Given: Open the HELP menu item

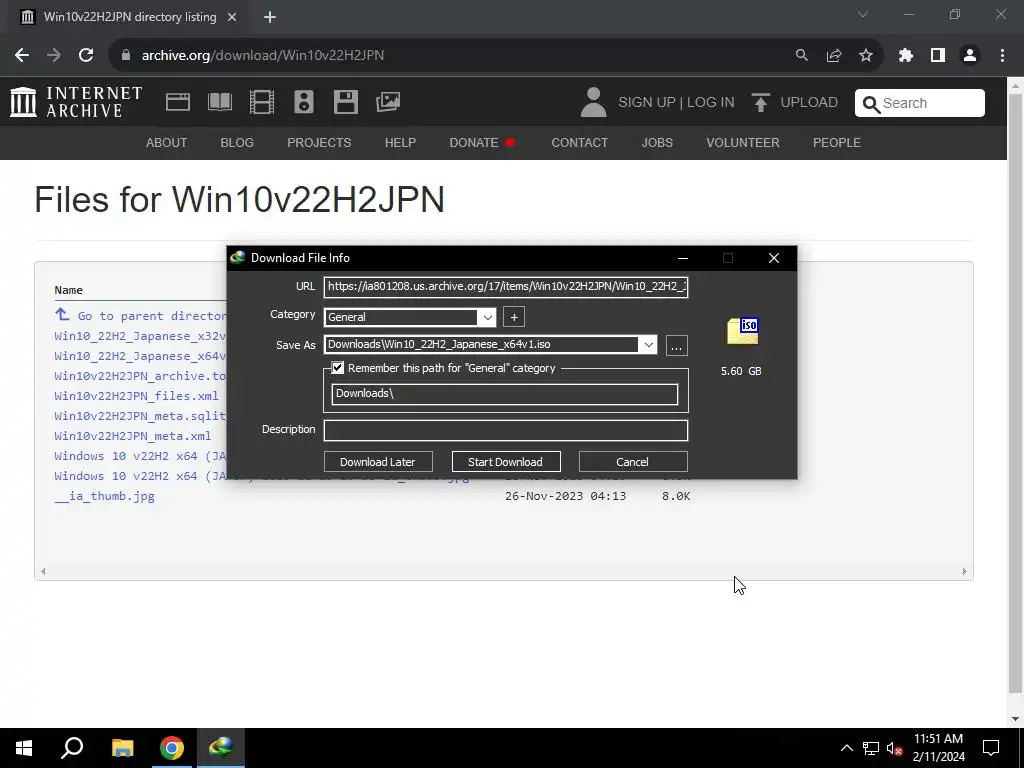Looking at the screenshot, I should pos(400,142).
